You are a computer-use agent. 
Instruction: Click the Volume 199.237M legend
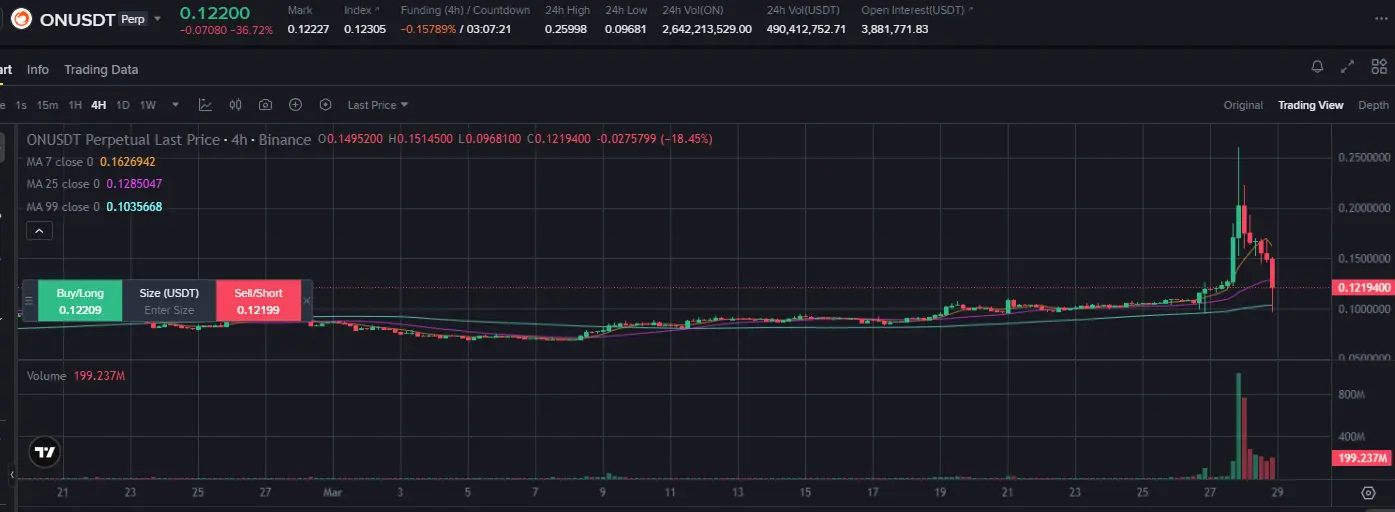click(x=76, y=376)
